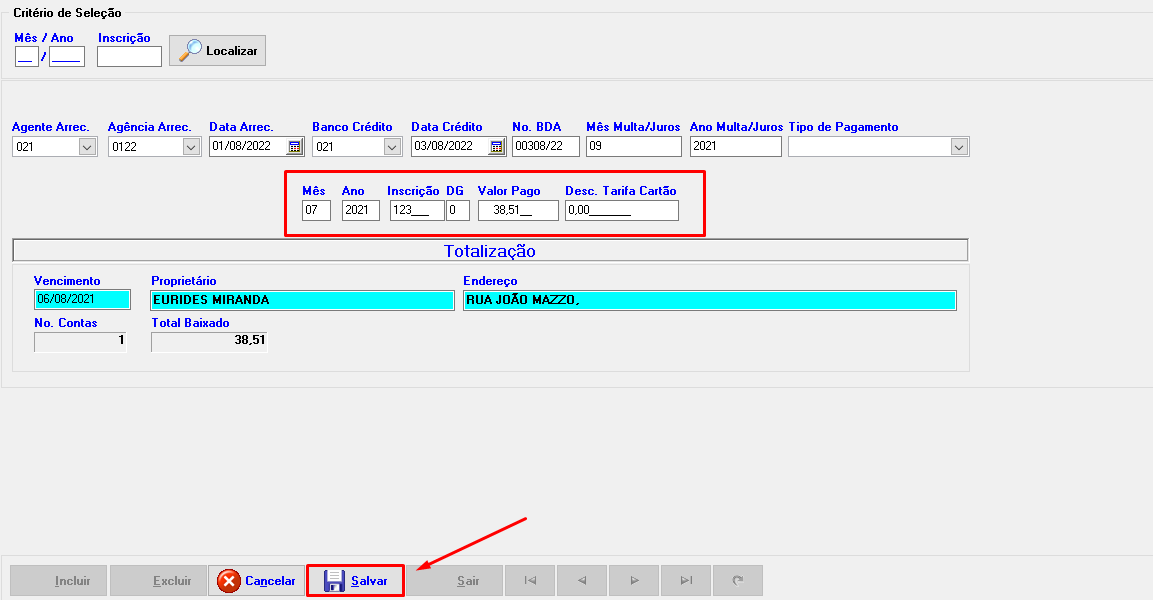This screenshot has width=1153, height=600.
Task: Open the Data Crédito calendar picker
Action: click(496, 147)
